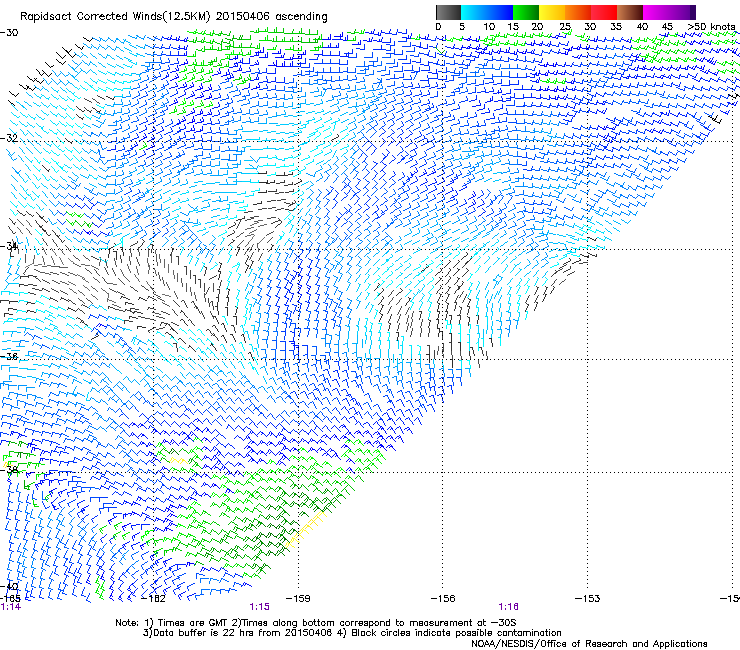Image resolution: width=740 pixels, height=650 pixels.
Task: Click the '>50 knots' legend label
Action: pos(711,27)
